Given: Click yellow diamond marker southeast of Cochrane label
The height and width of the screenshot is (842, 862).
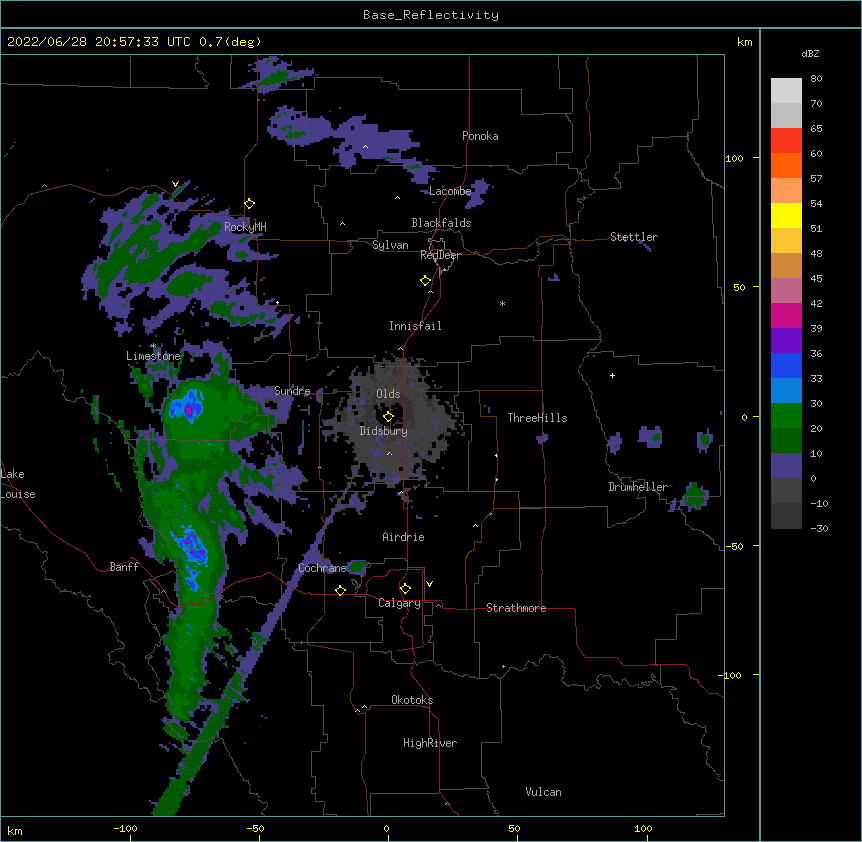Looking at the screenshot, I should (x=340, y=590).
